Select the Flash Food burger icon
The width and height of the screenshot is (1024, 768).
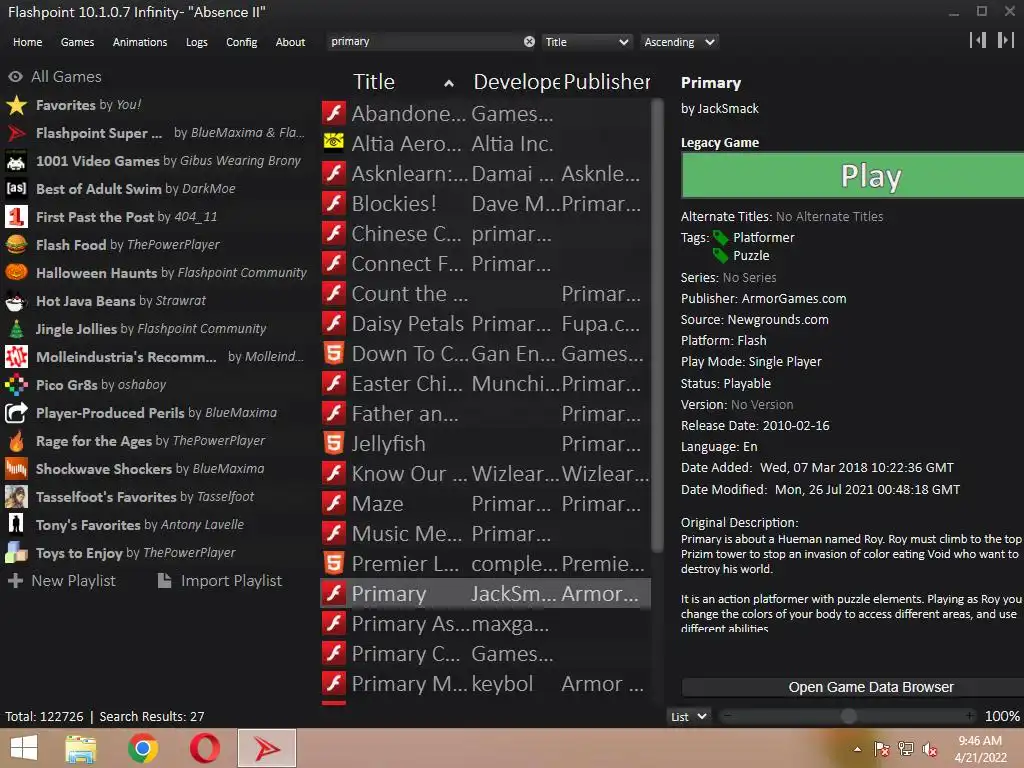tap(16, 245)
